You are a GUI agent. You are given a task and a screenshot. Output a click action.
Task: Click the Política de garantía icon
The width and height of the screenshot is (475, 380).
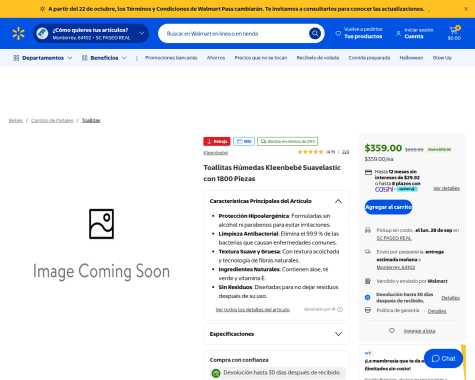pos(368,310)
